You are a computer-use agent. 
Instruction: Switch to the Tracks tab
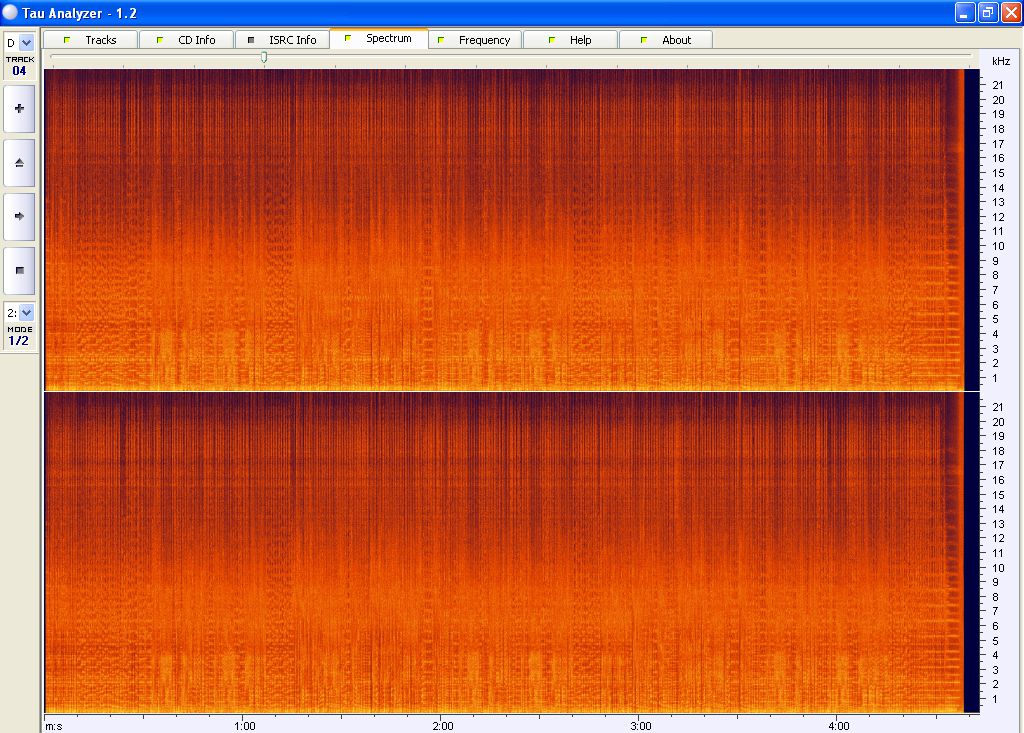[90, 40]
